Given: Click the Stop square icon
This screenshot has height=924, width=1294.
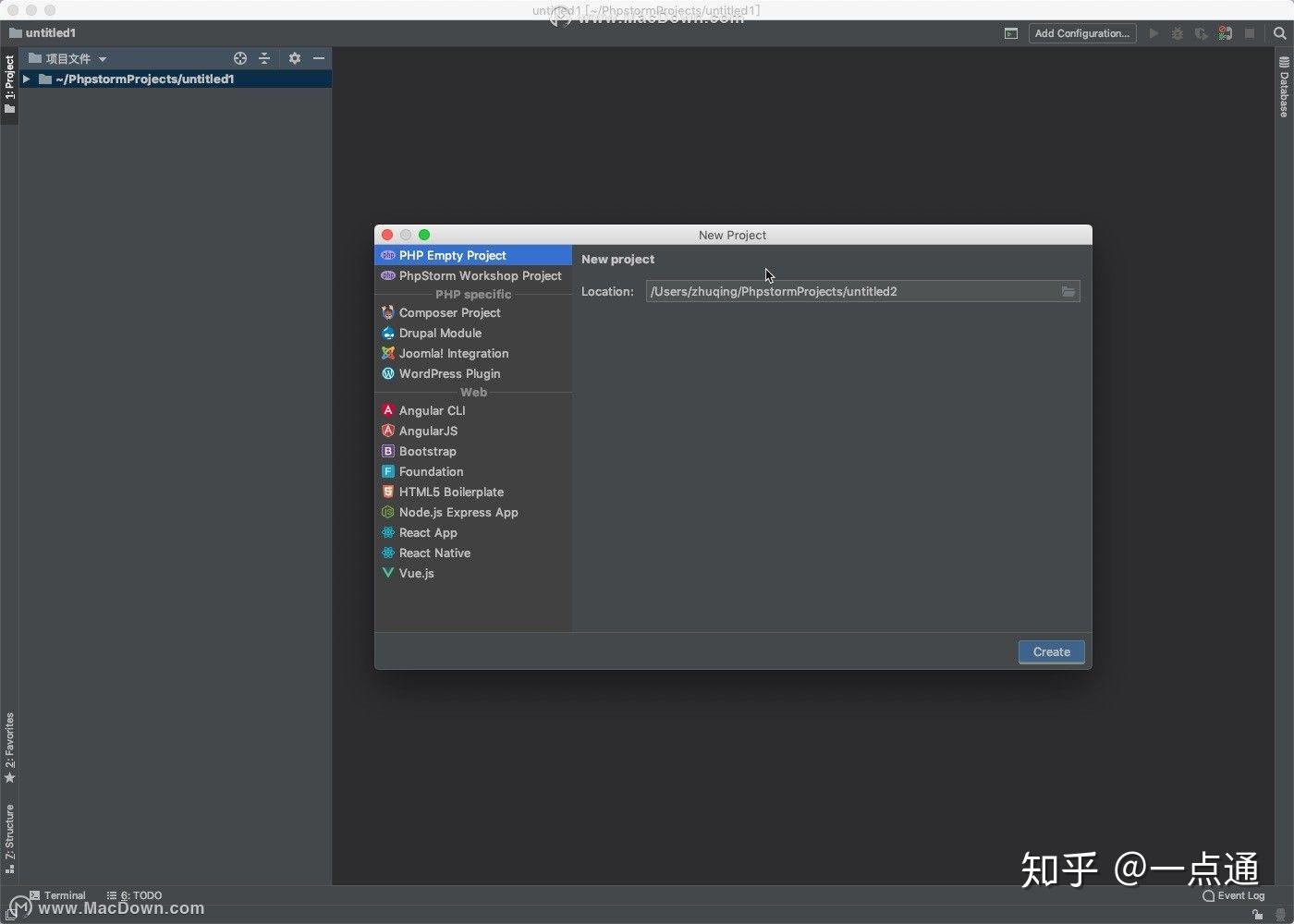Looking at the screenshot, I should click(1250, 33).
